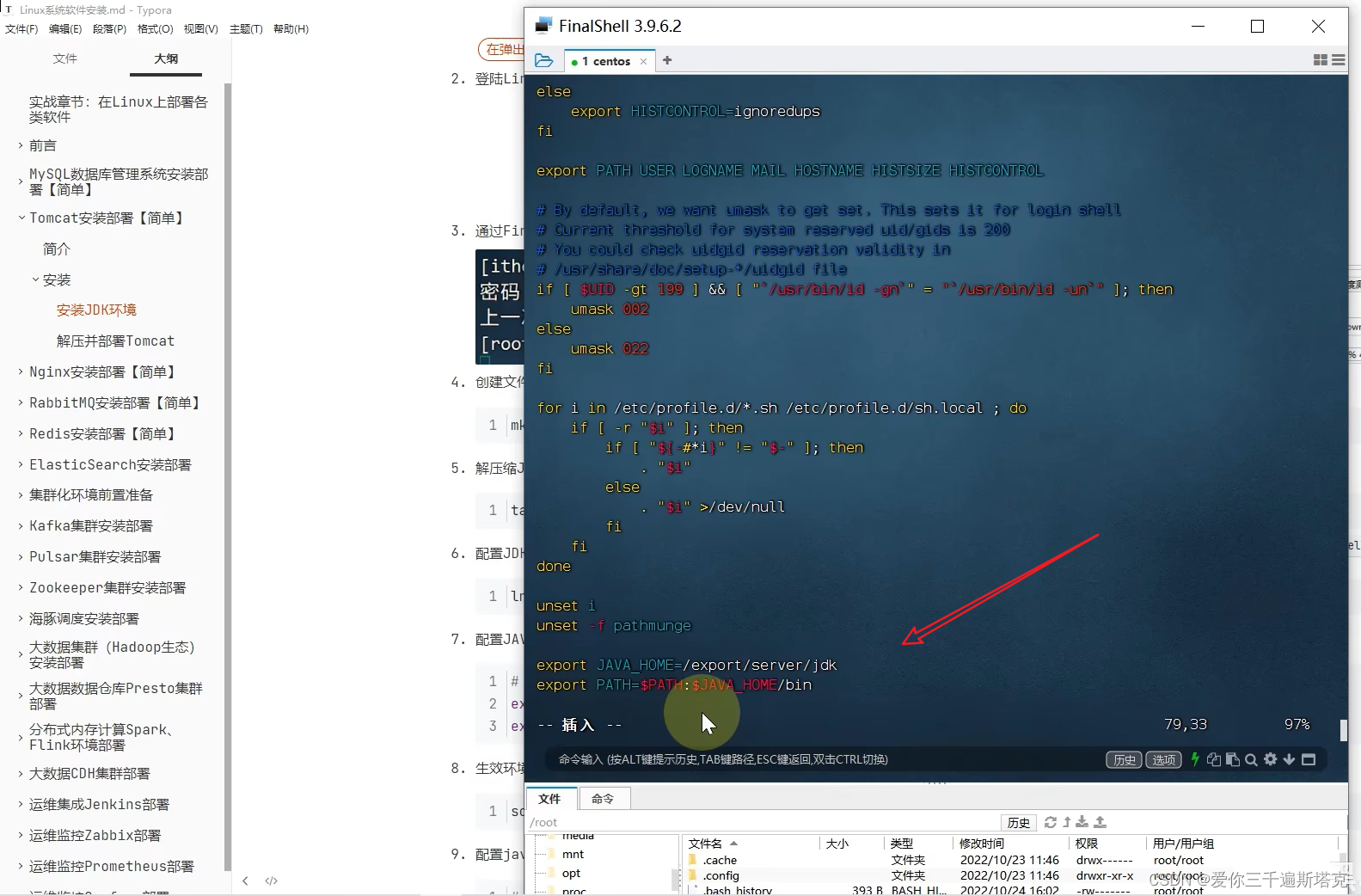The width and height of the screenshot is (1361, 896).
Task: Expand the Zookeeper集群安装部署 outline section
Action: (21, 587)
